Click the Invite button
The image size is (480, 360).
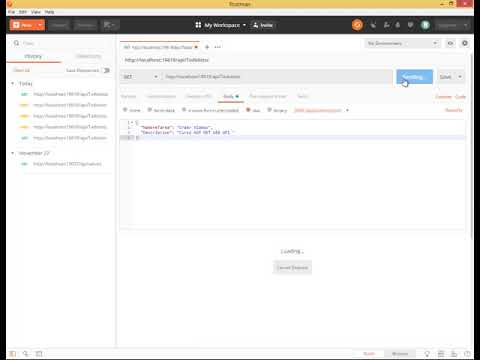pos(263,25)
